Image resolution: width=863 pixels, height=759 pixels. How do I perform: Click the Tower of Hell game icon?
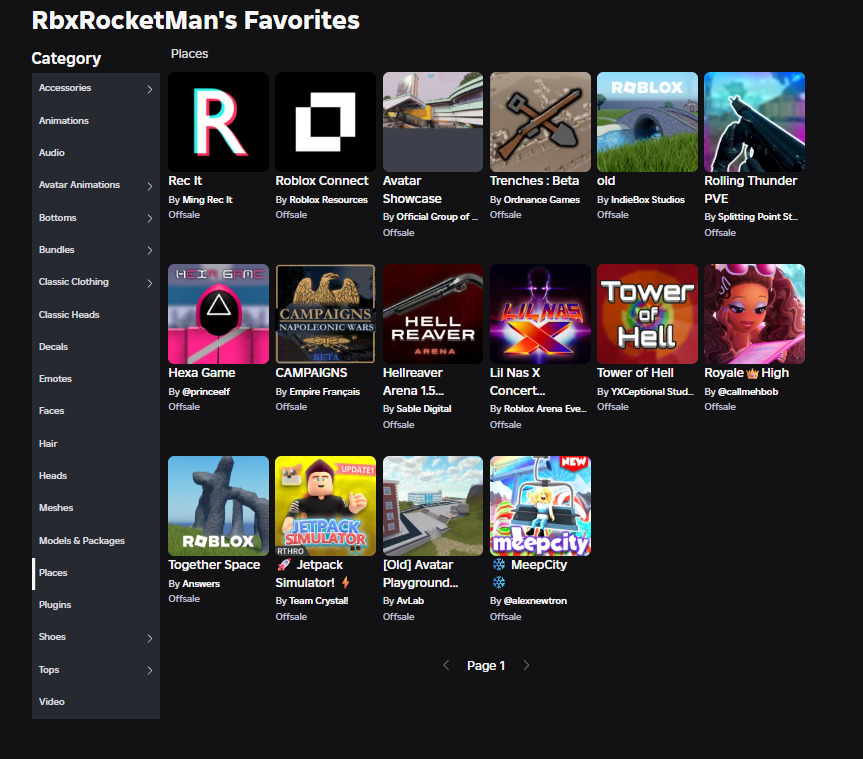tap(647, 314)
